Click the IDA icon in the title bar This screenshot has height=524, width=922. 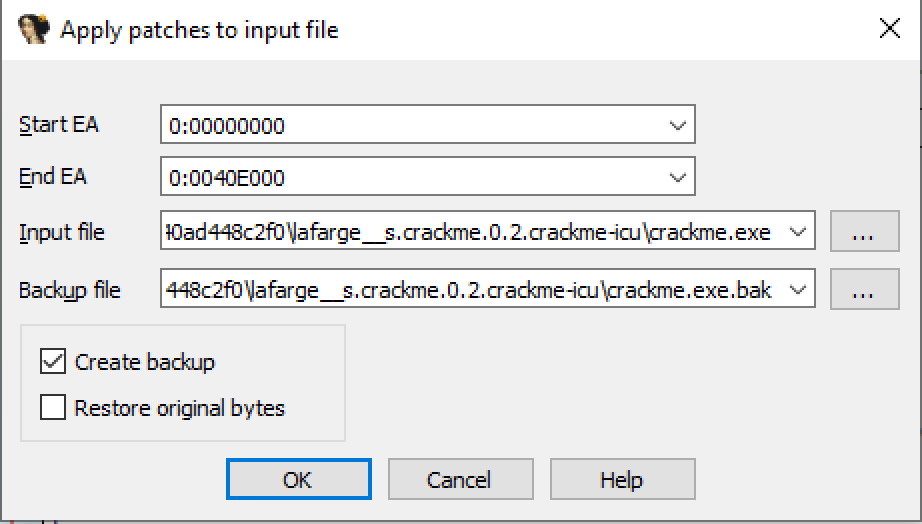(x=34, y=30)
